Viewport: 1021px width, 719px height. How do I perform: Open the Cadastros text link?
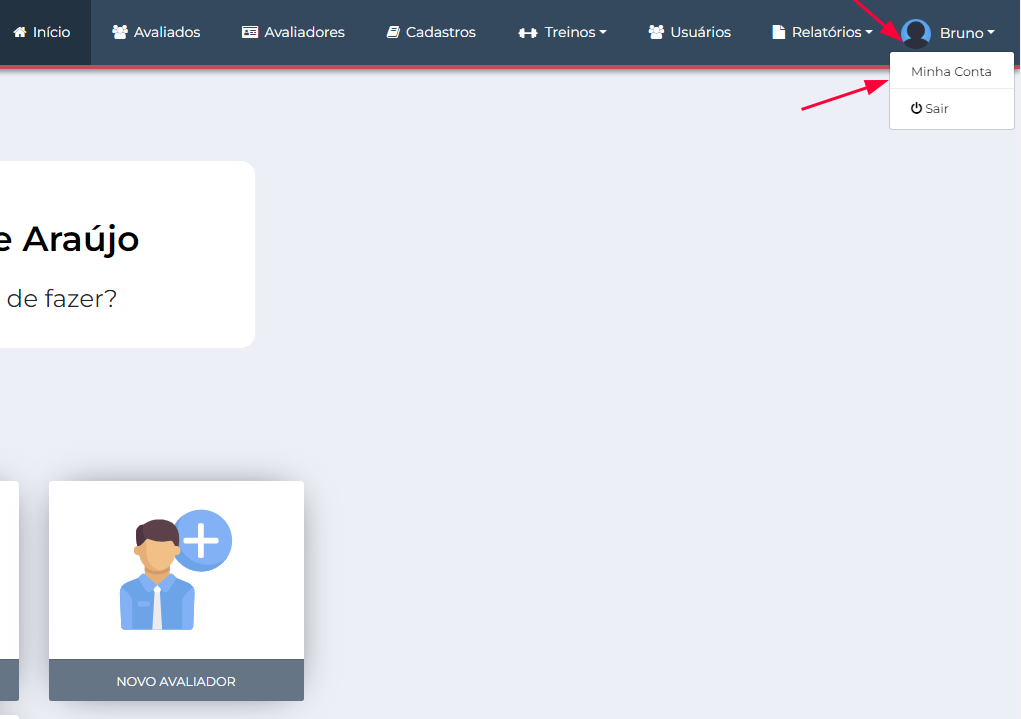[440, 32]
